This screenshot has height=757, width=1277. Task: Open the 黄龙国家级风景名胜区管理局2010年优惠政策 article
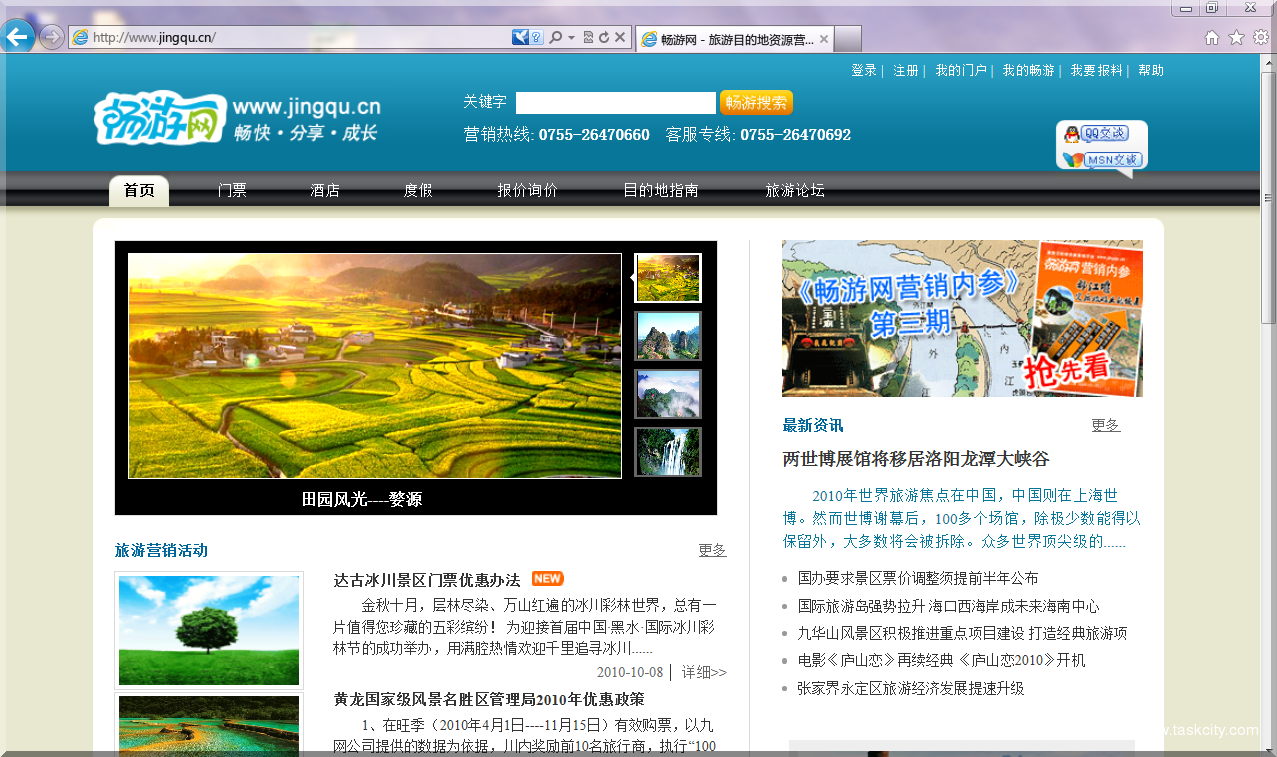click(x=489, y=699)
